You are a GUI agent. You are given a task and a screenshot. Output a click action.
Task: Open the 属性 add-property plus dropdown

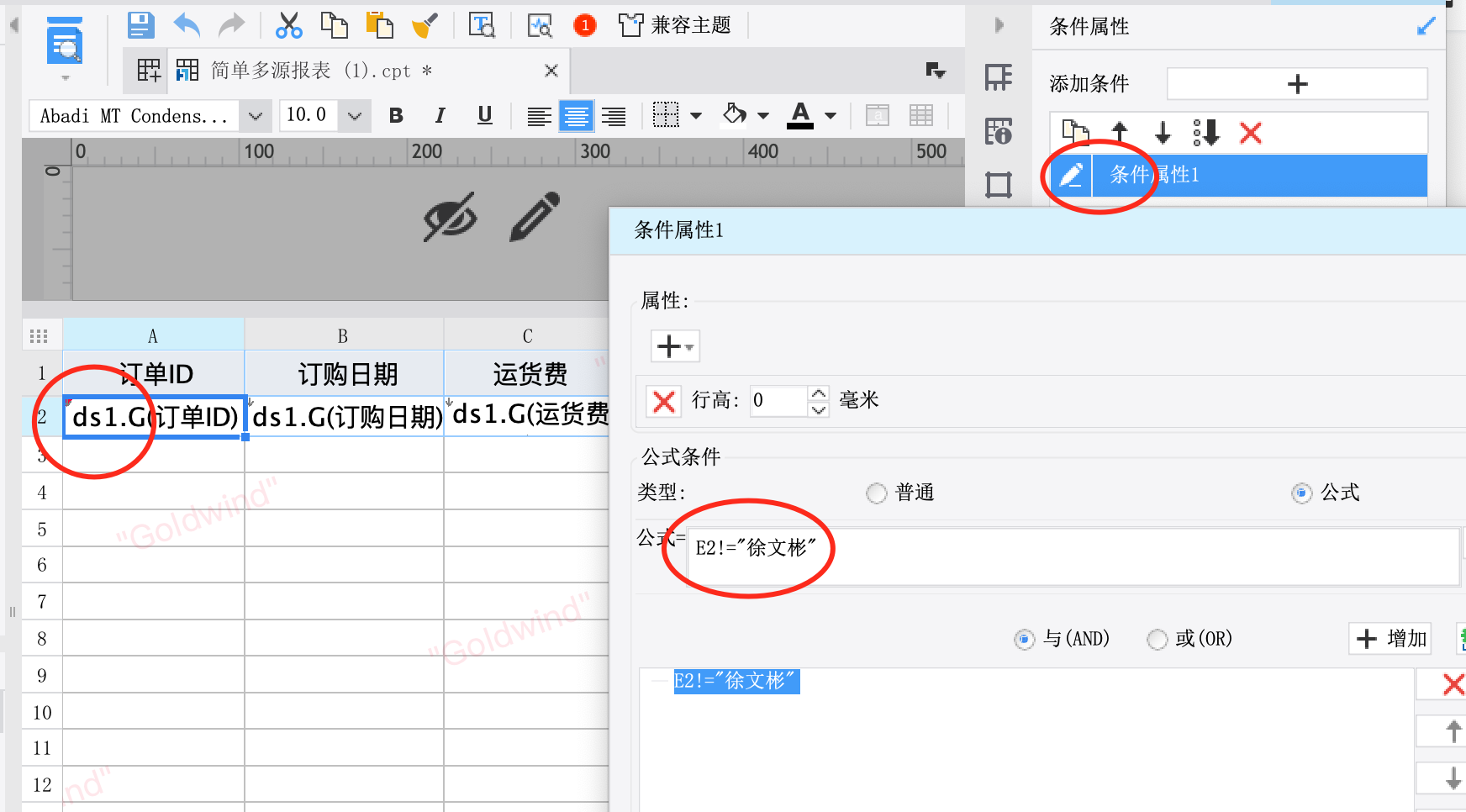675,346
